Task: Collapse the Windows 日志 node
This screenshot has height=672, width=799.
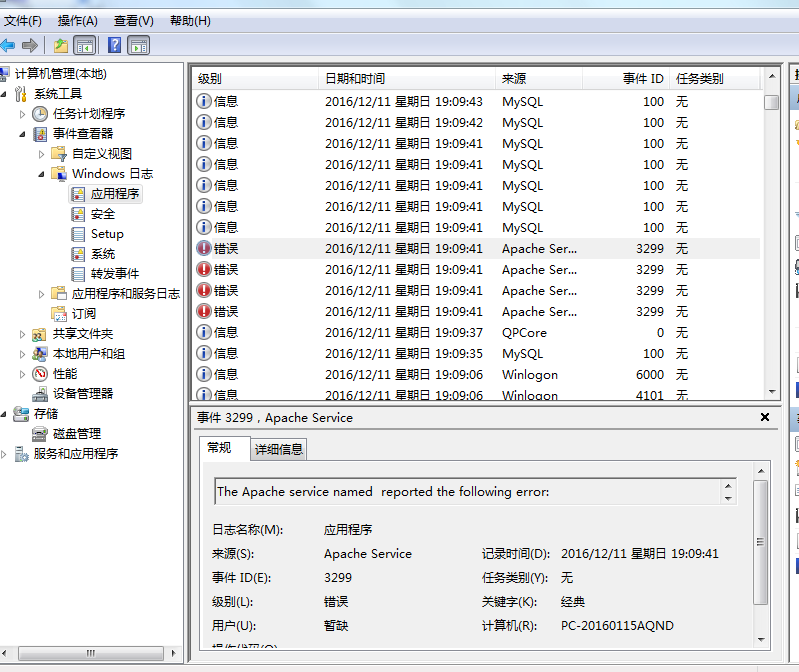Action: click(42, 174)
